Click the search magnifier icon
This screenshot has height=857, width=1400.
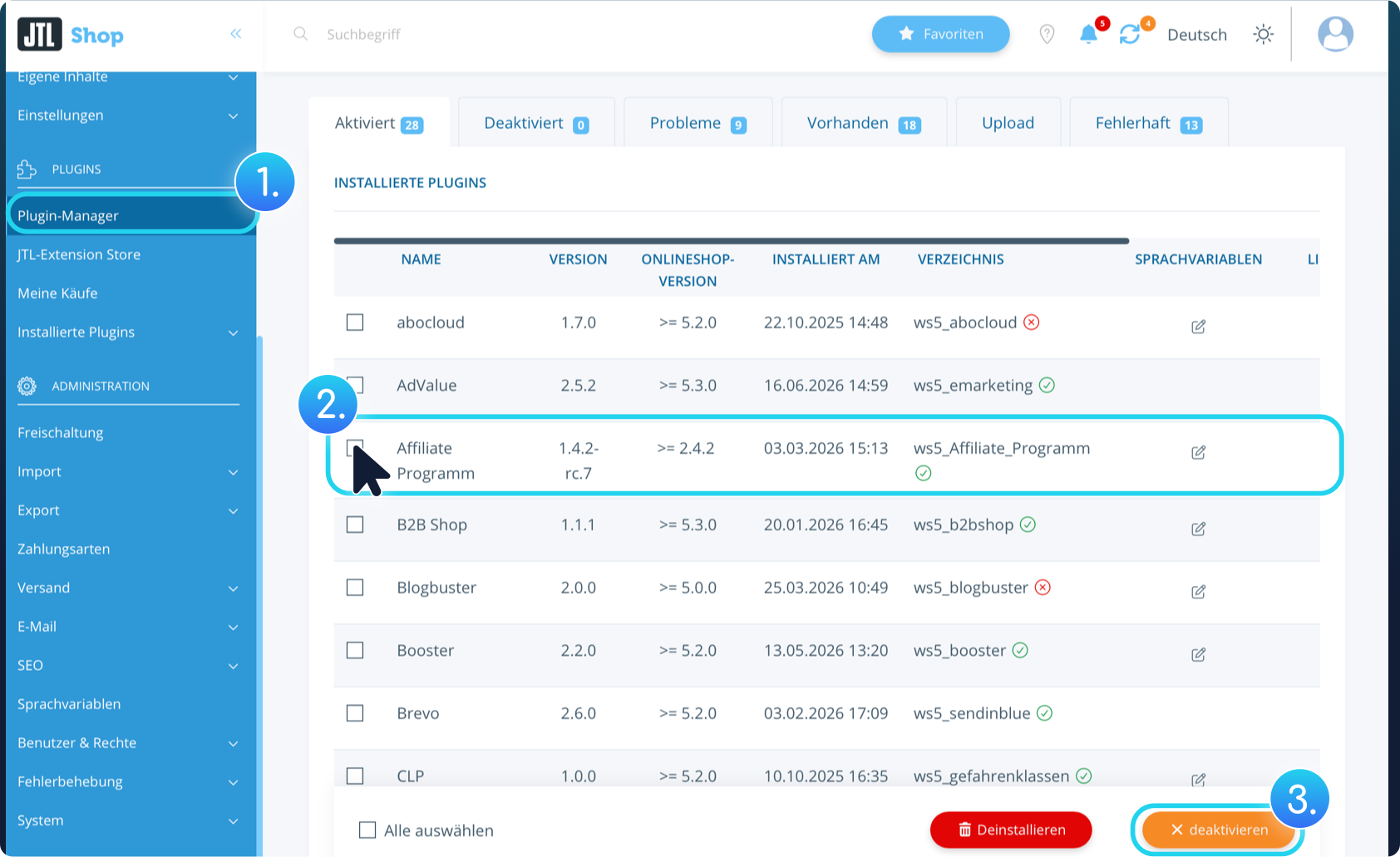click(301, 34)
